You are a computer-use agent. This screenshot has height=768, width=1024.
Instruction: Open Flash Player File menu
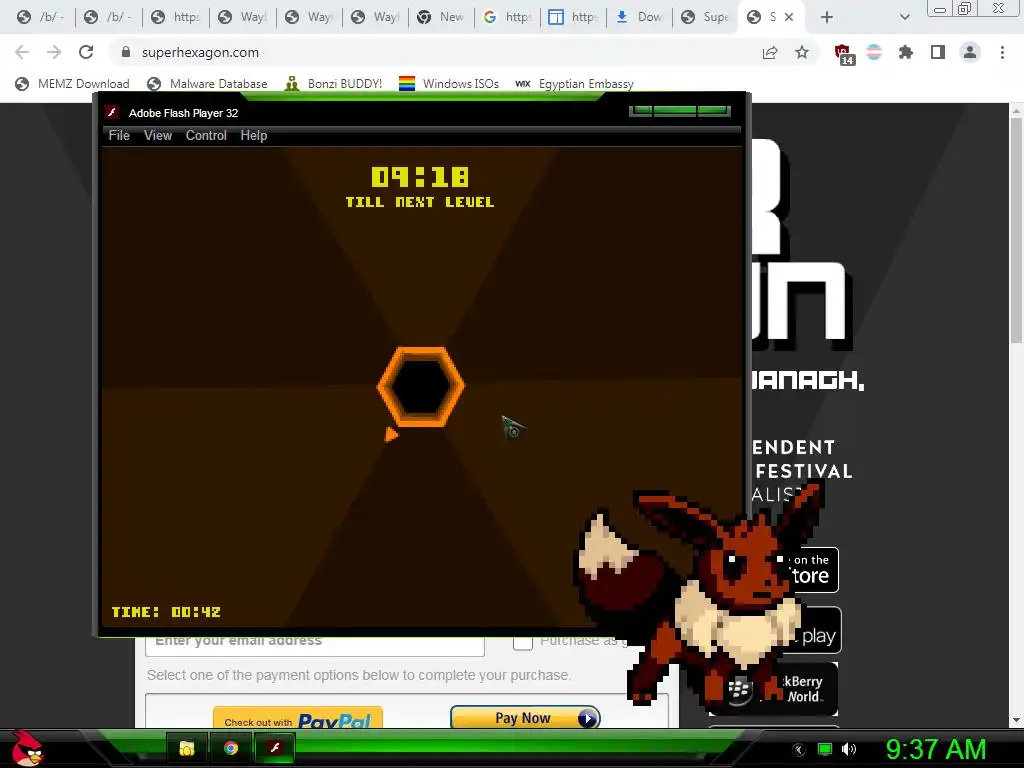(x=119, y=135)
